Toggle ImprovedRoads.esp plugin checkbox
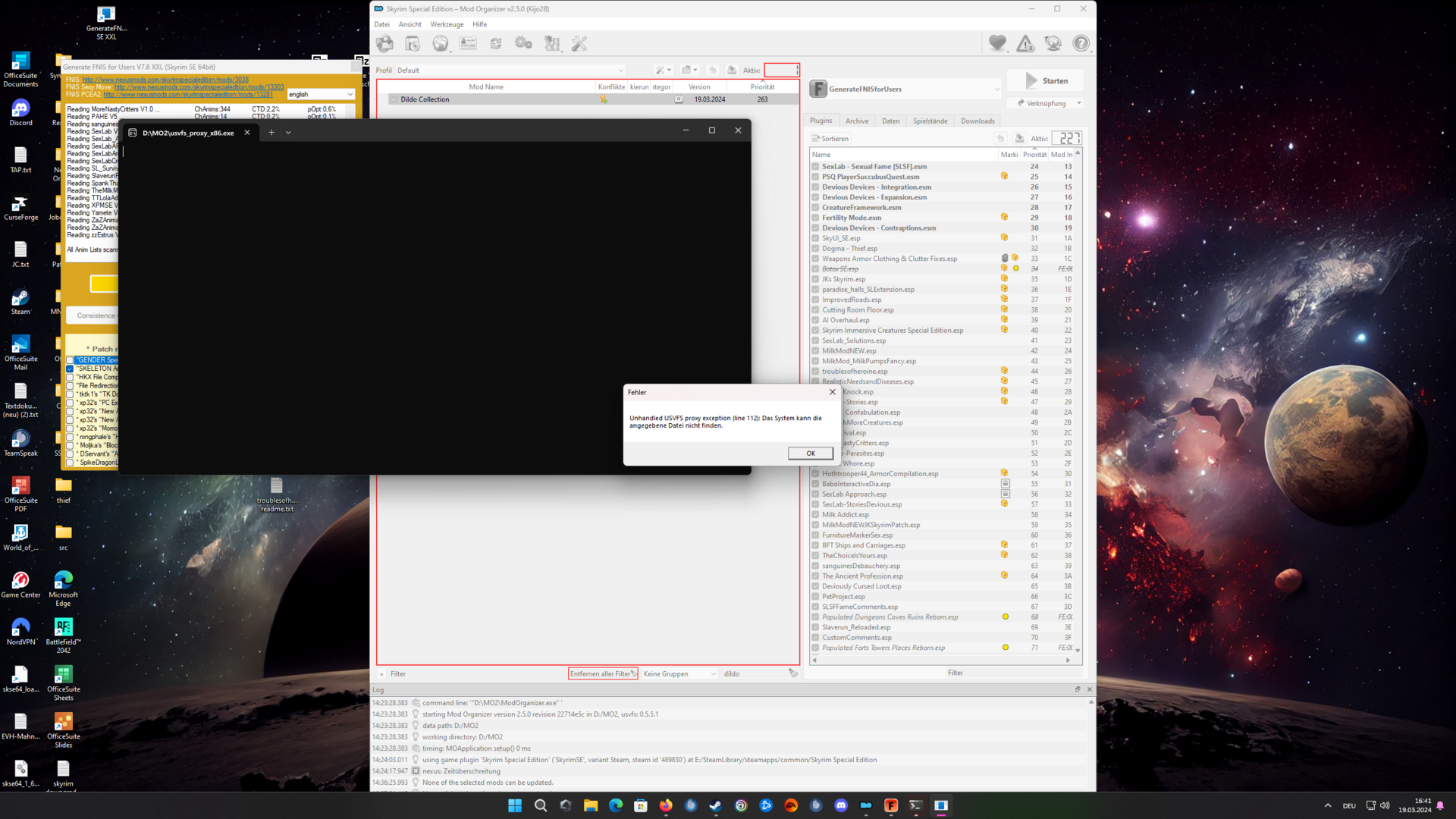The width and height of the screenshot is (1456, 819). 815,300
